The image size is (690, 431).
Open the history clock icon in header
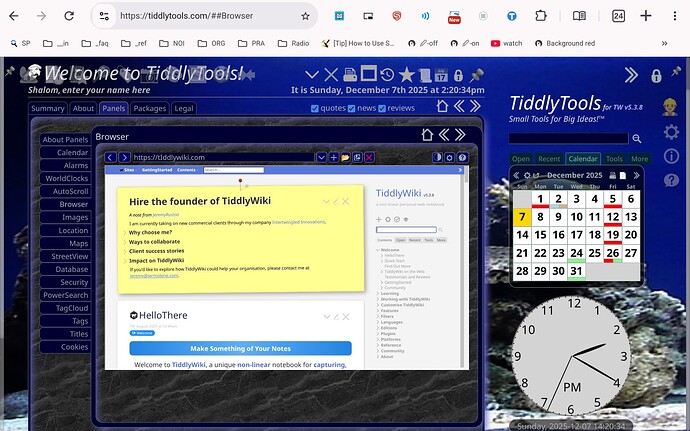click(x=386, y=75)
